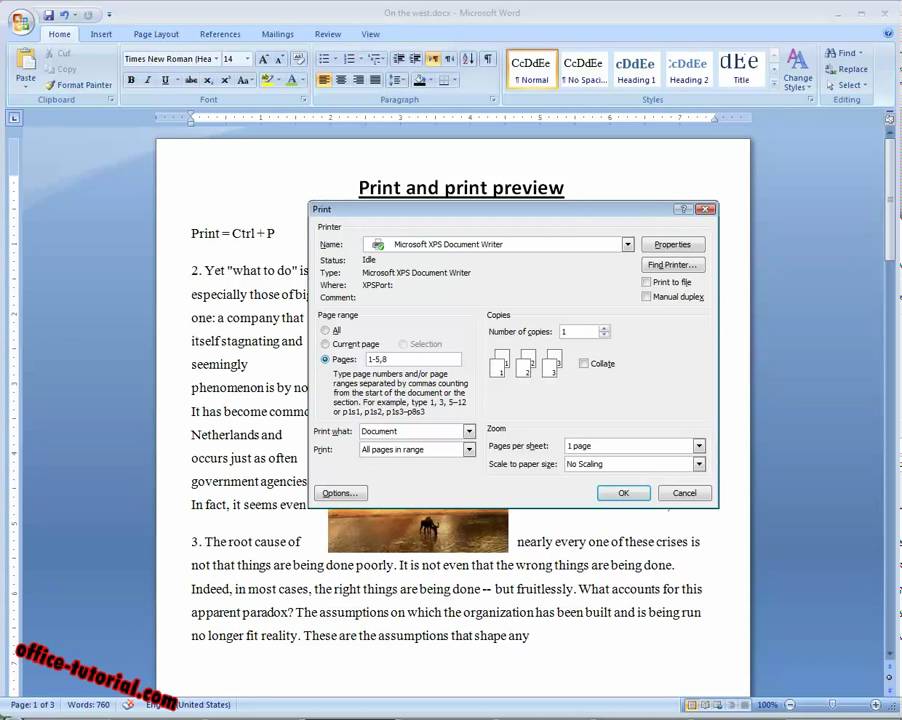This screenshot has width=902, height=720.
Task: Select the Format Painter tool
Action: coord(78,85)
